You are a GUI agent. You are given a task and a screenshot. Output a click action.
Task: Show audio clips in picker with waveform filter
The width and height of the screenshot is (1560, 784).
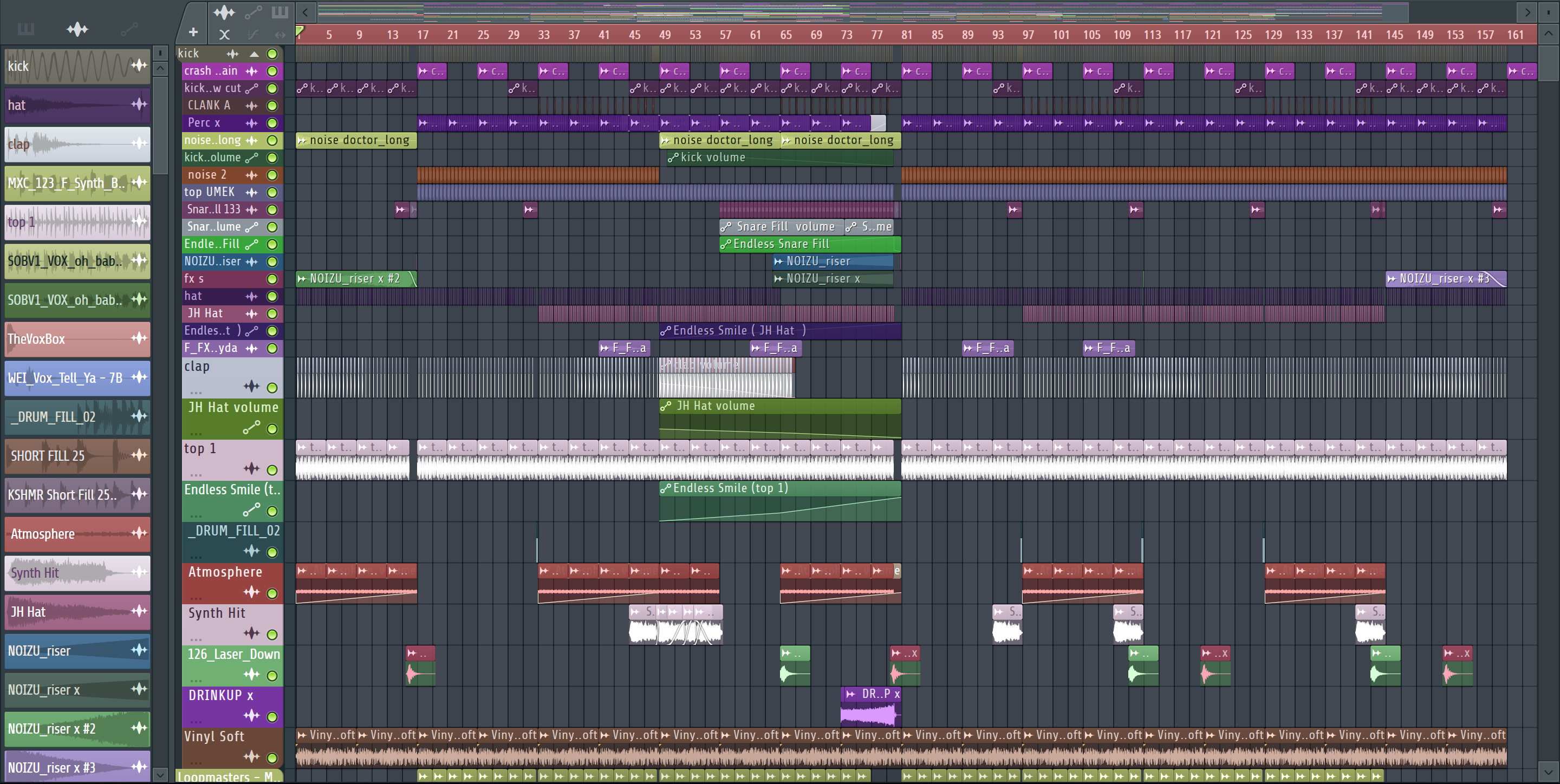(77, 29)
